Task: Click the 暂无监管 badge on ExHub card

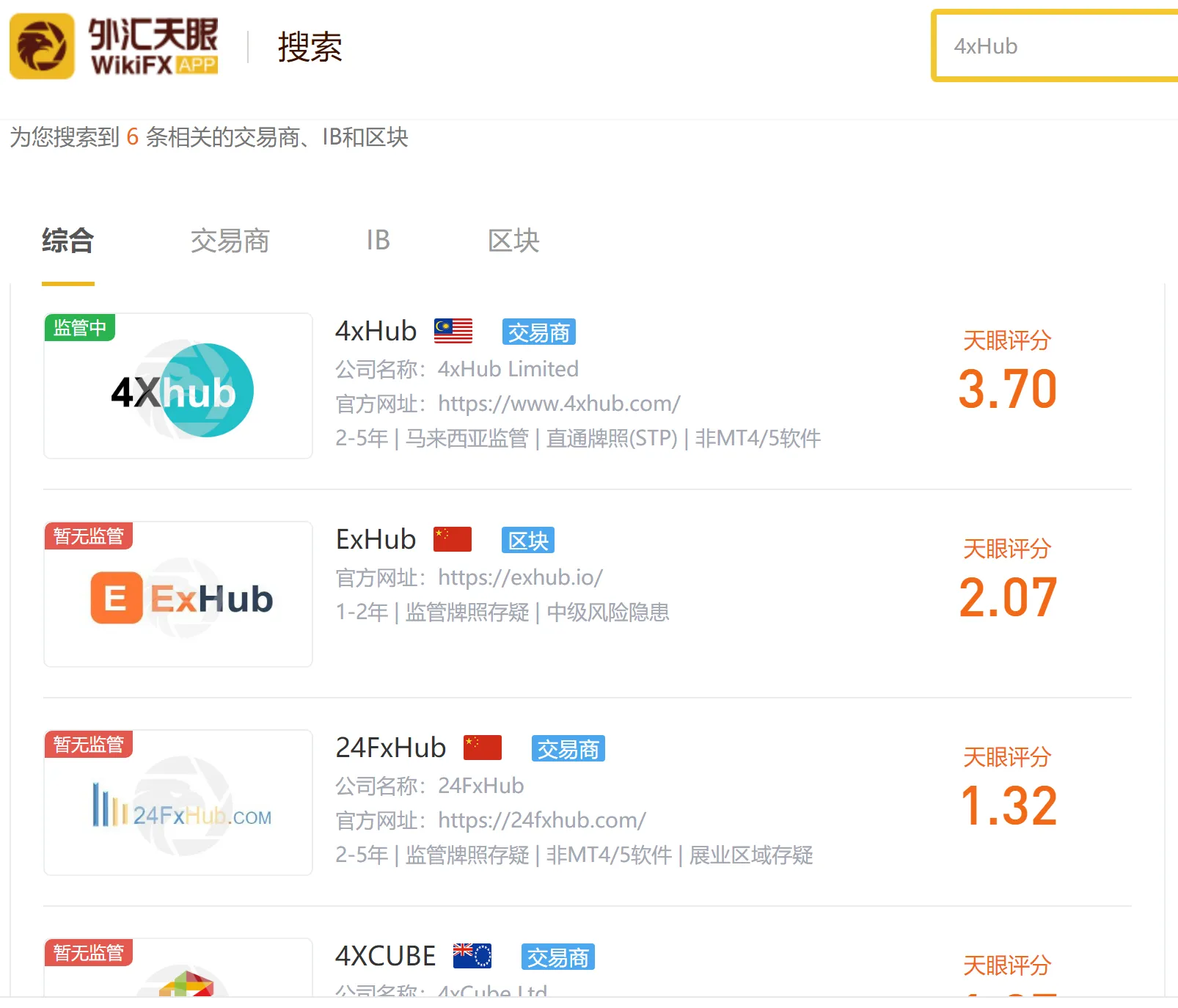Action: tap(89, 536)
